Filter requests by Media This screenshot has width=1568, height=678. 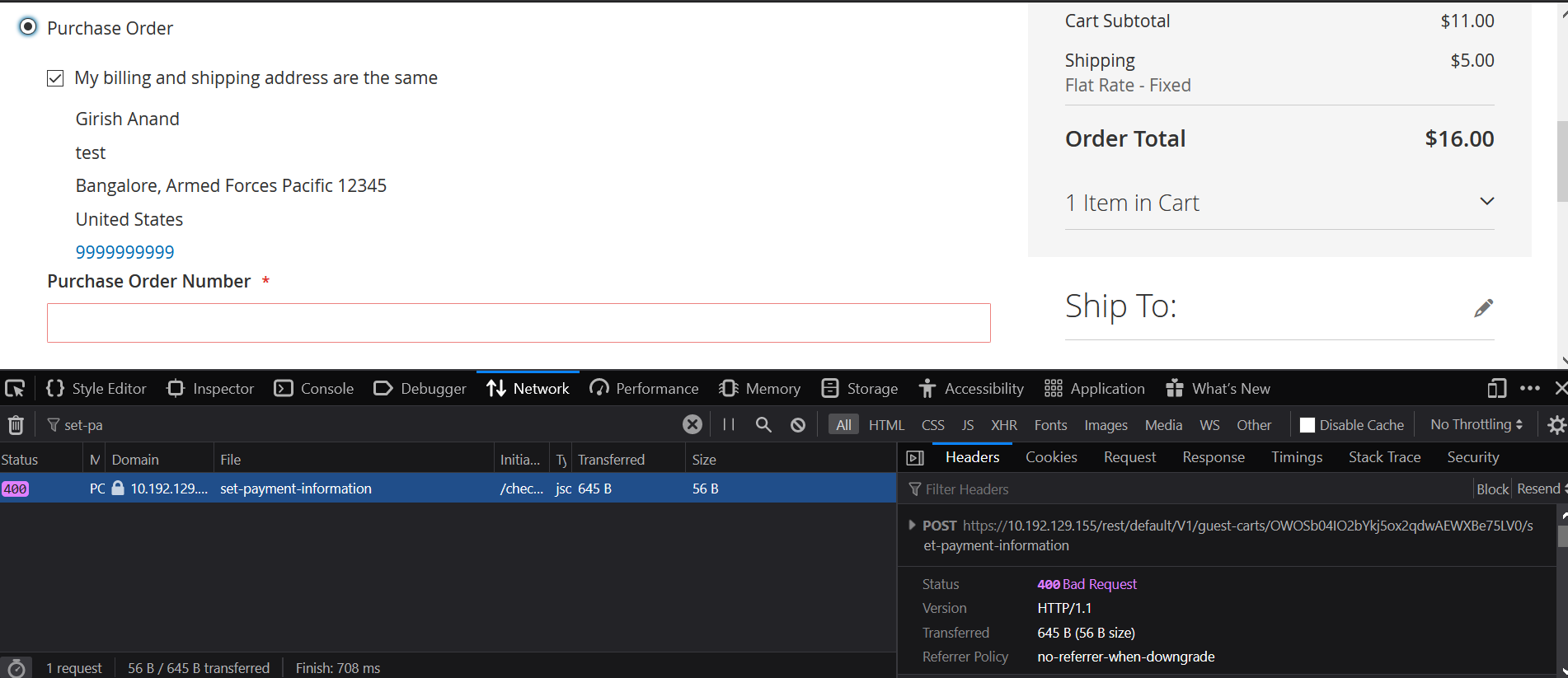[1163, 425]
